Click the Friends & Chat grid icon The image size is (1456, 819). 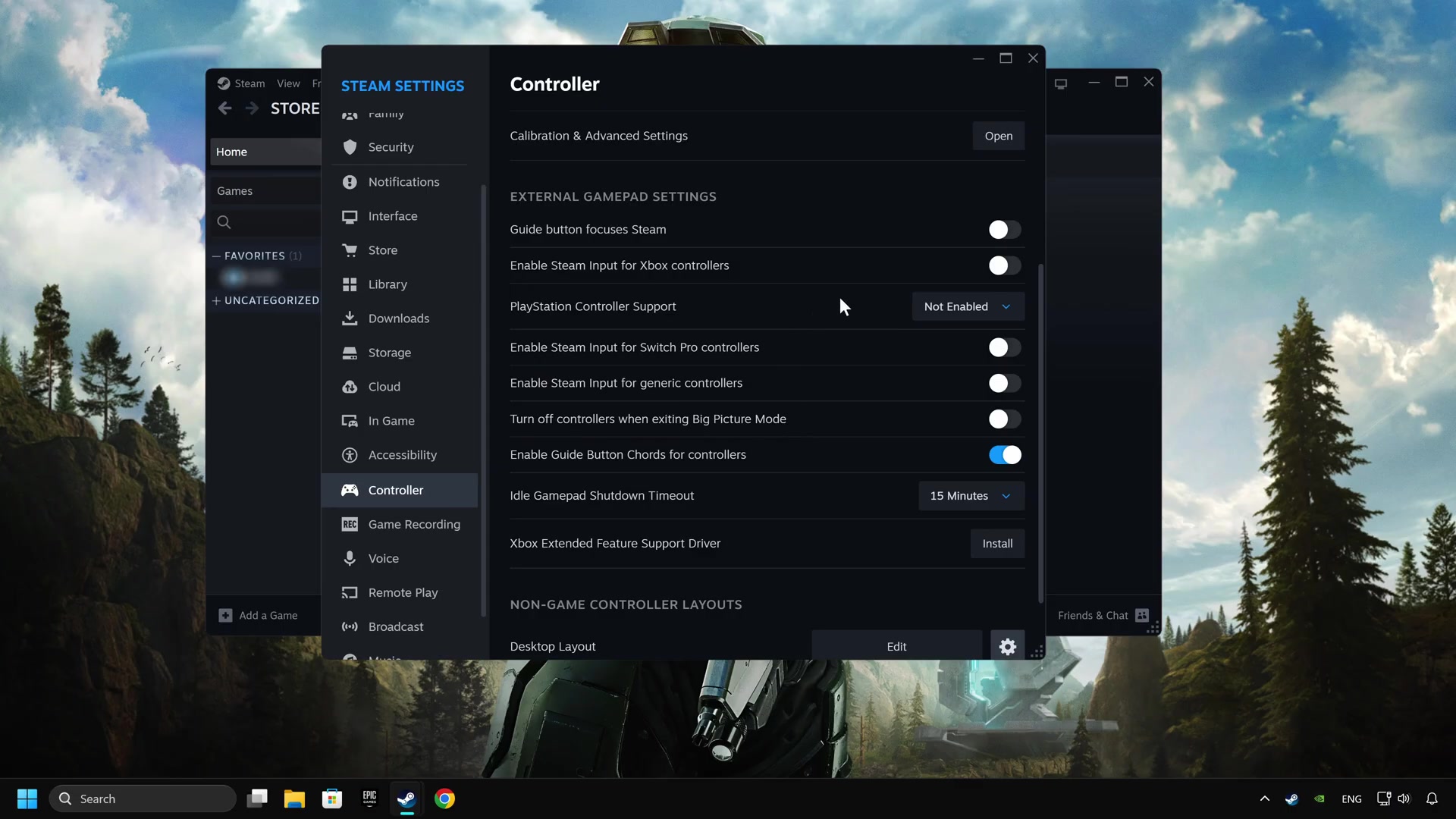(1142, 615)
